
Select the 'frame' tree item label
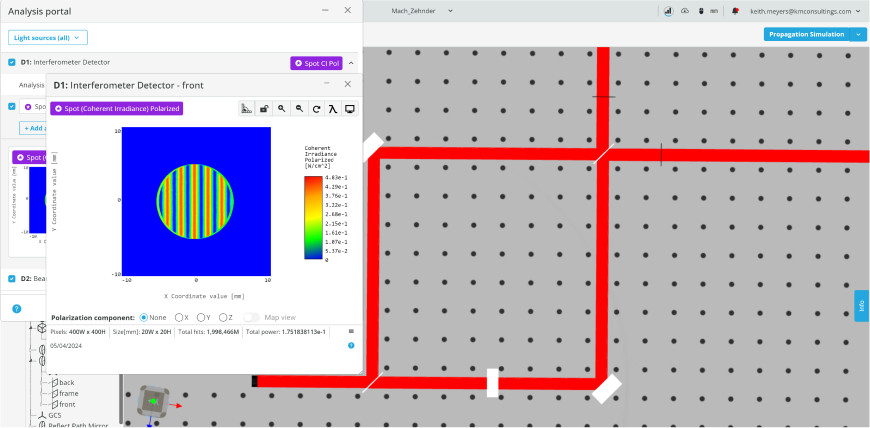coord(69,393)
